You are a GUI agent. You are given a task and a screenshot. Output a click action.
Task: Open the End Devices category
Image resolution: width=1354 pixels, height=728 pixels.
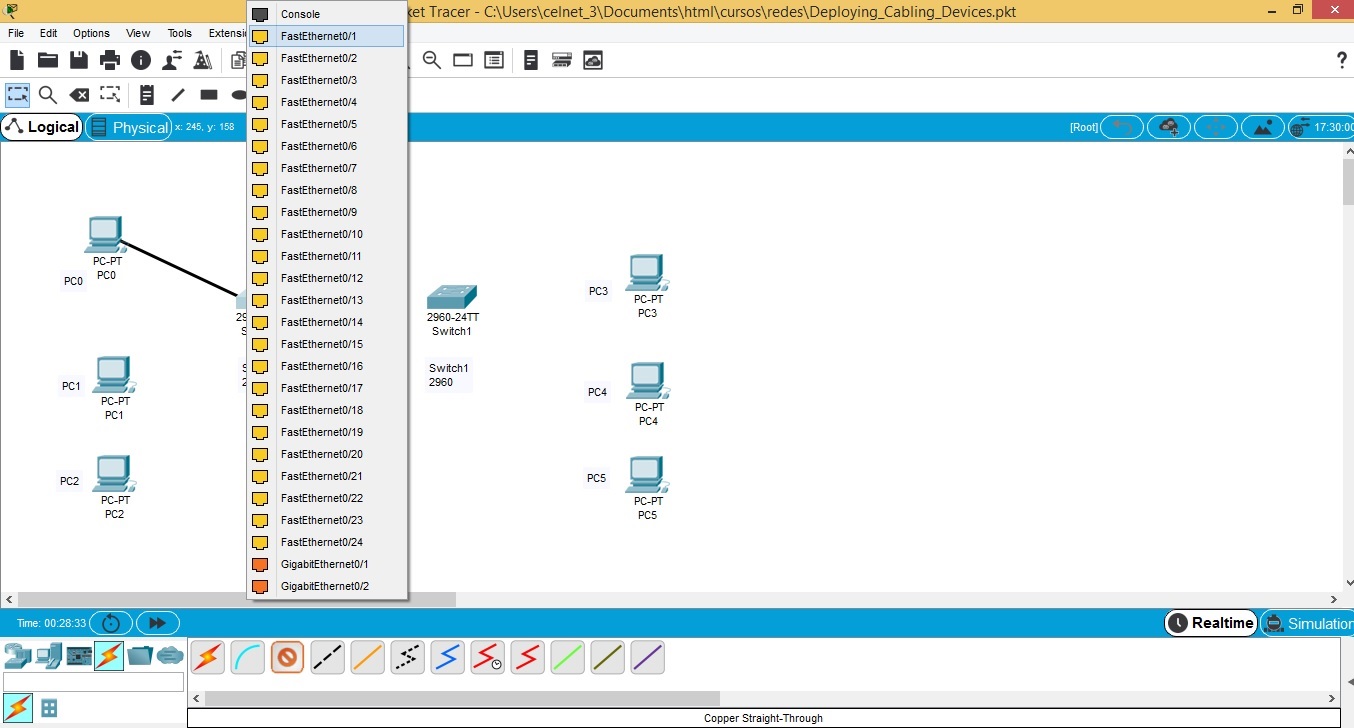click(x=47, y=656)
